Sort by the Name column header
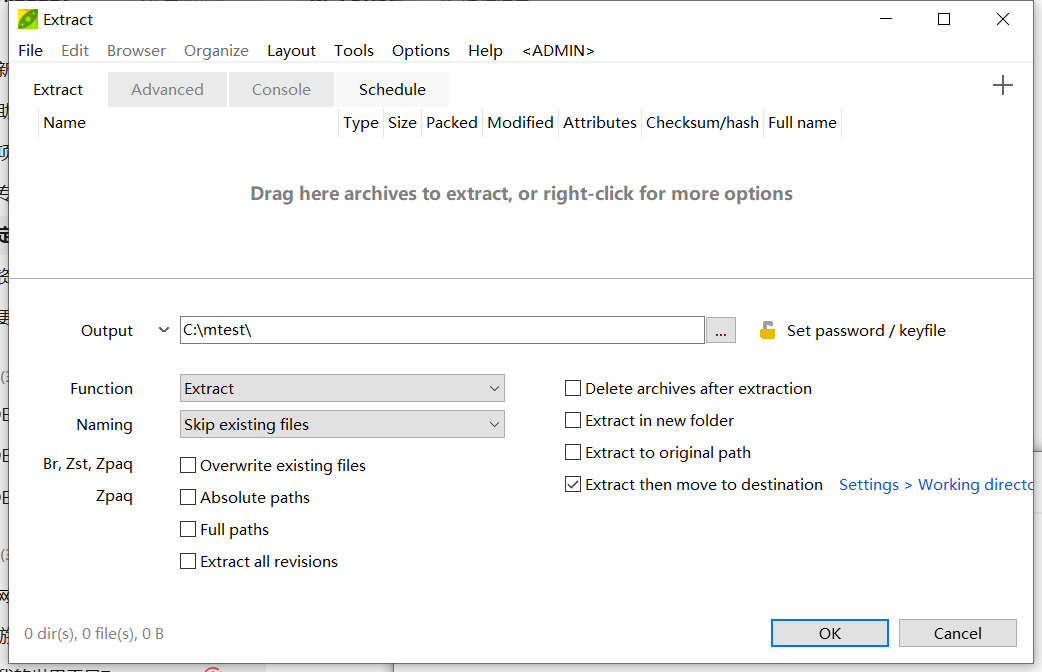 coord(188,123)
